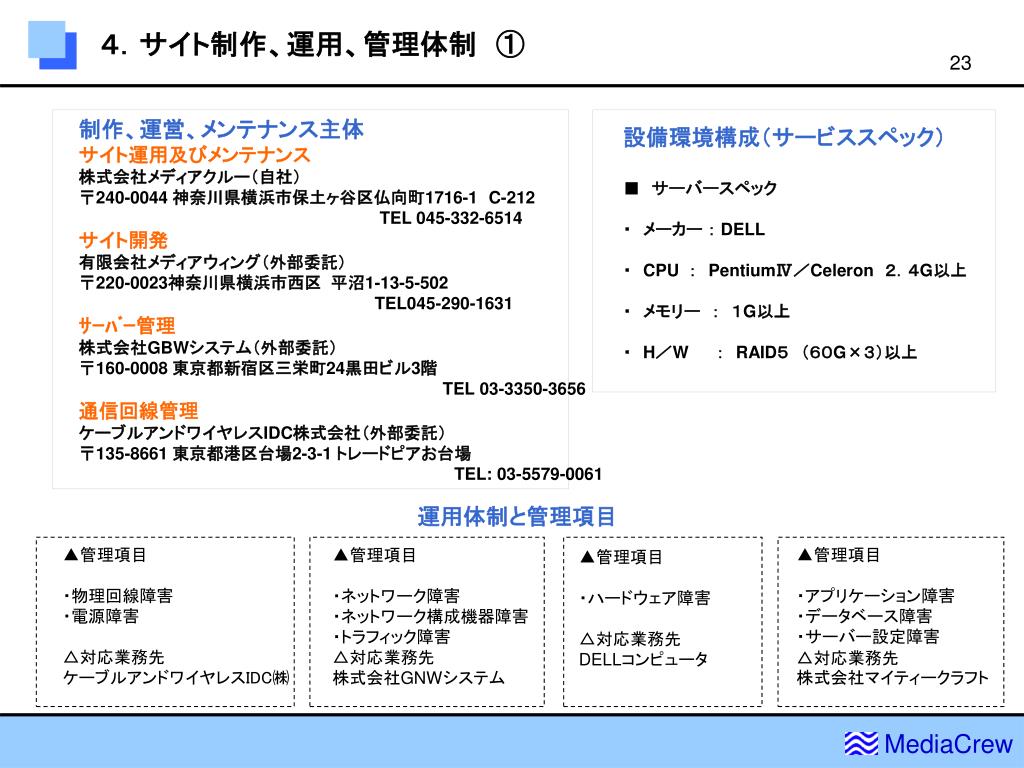Viewport: 1024px width, 768px height.
Task: Click 'アプリケーション障害' item
Action: 875,596
